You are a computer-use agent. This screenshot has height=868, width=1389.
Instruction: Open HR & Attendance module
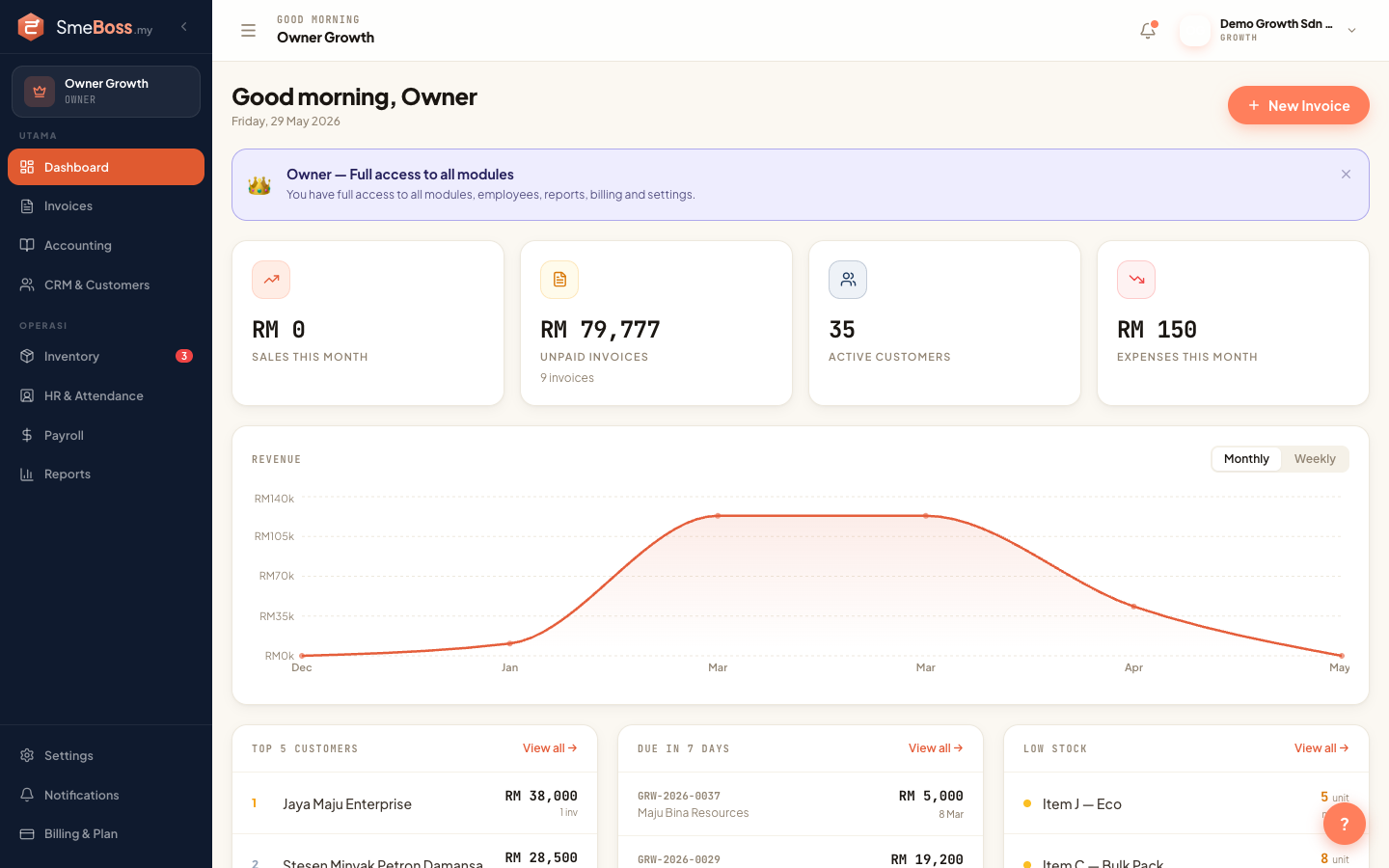(x=106, y=396)
